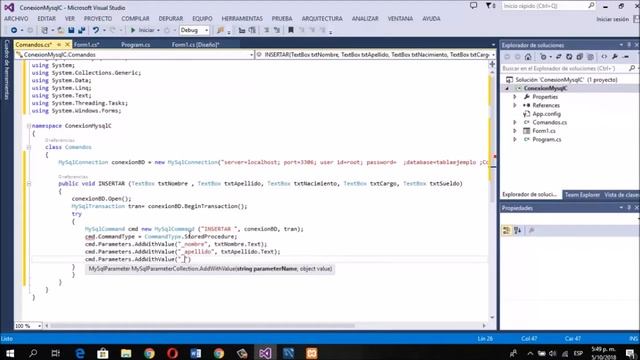This screenshot has height=360, width=640.
Task: Click the split editor icon above scrollbar
Action: [x=492, y=64]
